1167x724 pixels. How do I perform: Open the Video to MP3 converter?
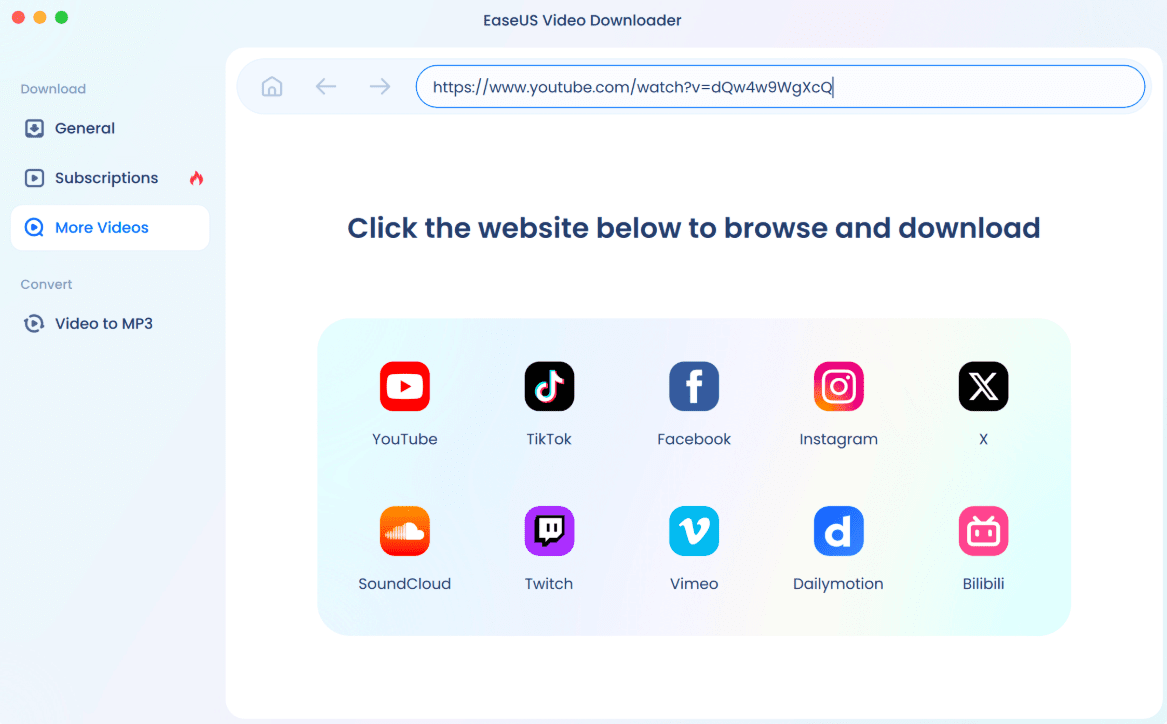point(110,324)
